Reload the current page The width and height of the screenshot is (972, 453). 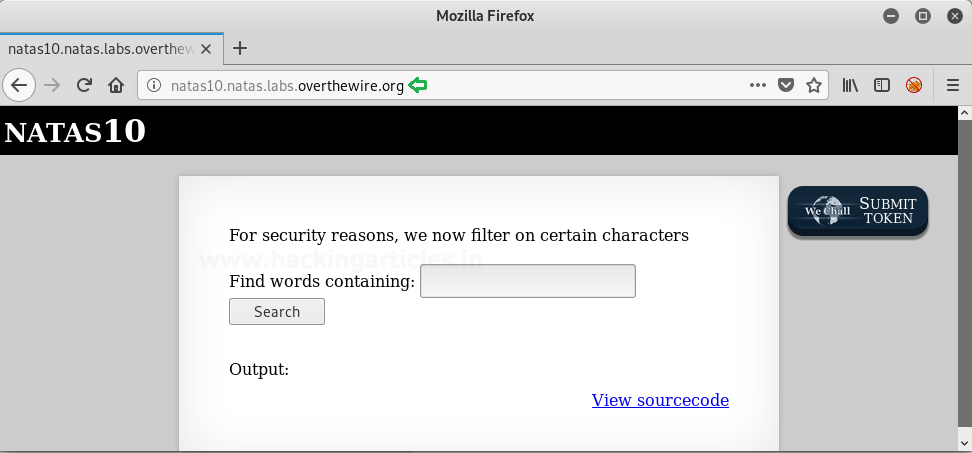(x=85, y=85)
